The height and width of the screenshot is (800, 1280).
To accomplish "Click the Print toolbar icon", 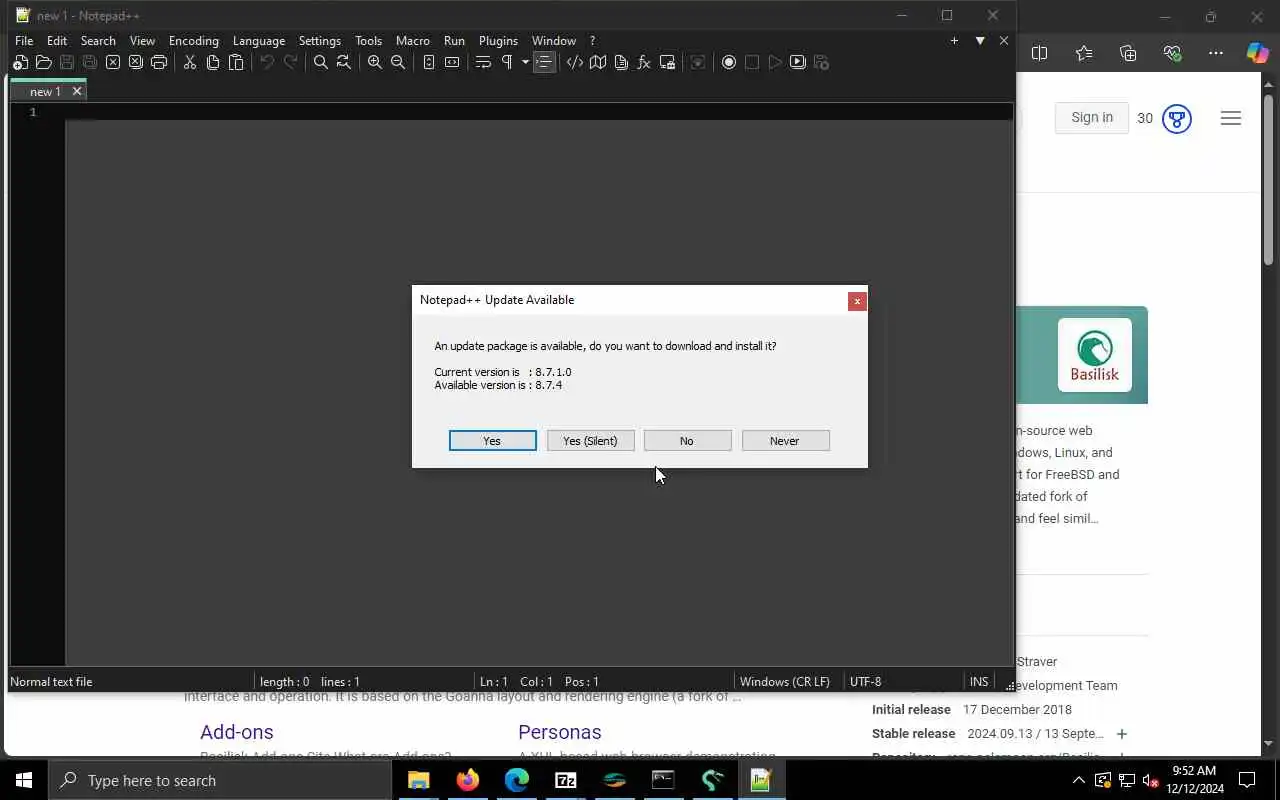I will 159,62.
